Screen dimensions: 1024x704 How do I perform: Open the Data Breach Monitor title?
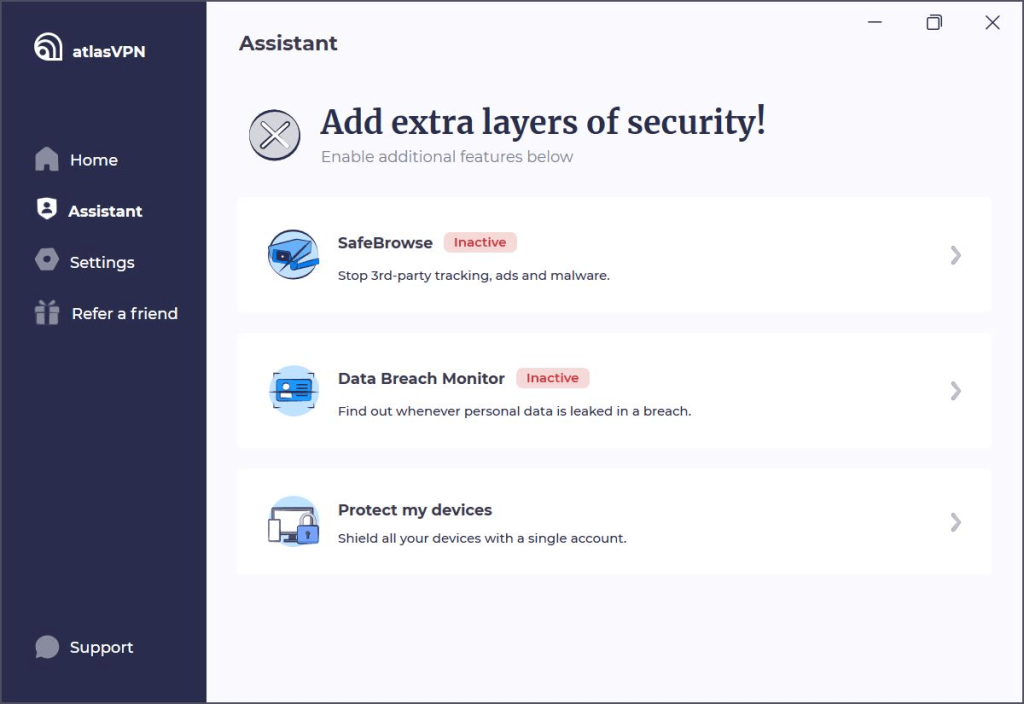tap(421, 379)
